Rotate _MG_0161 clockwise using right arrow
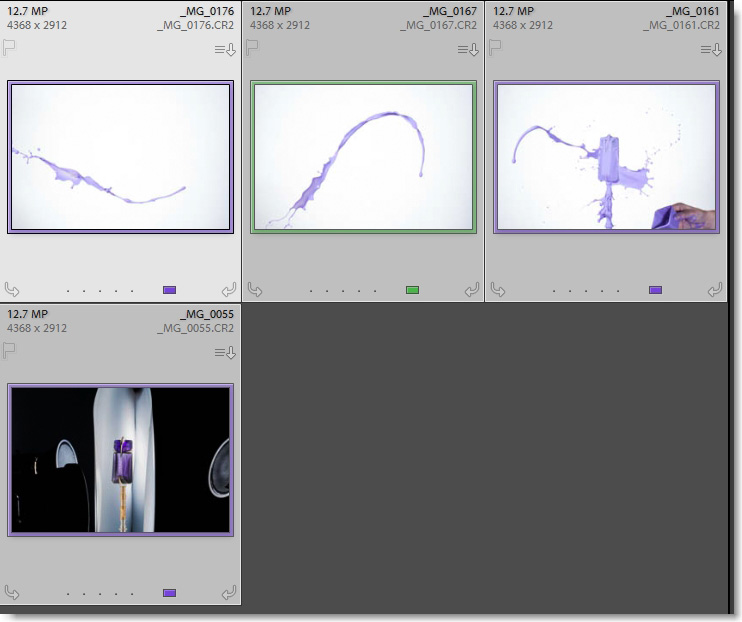 pyautogui.click(x=715, y=289)
